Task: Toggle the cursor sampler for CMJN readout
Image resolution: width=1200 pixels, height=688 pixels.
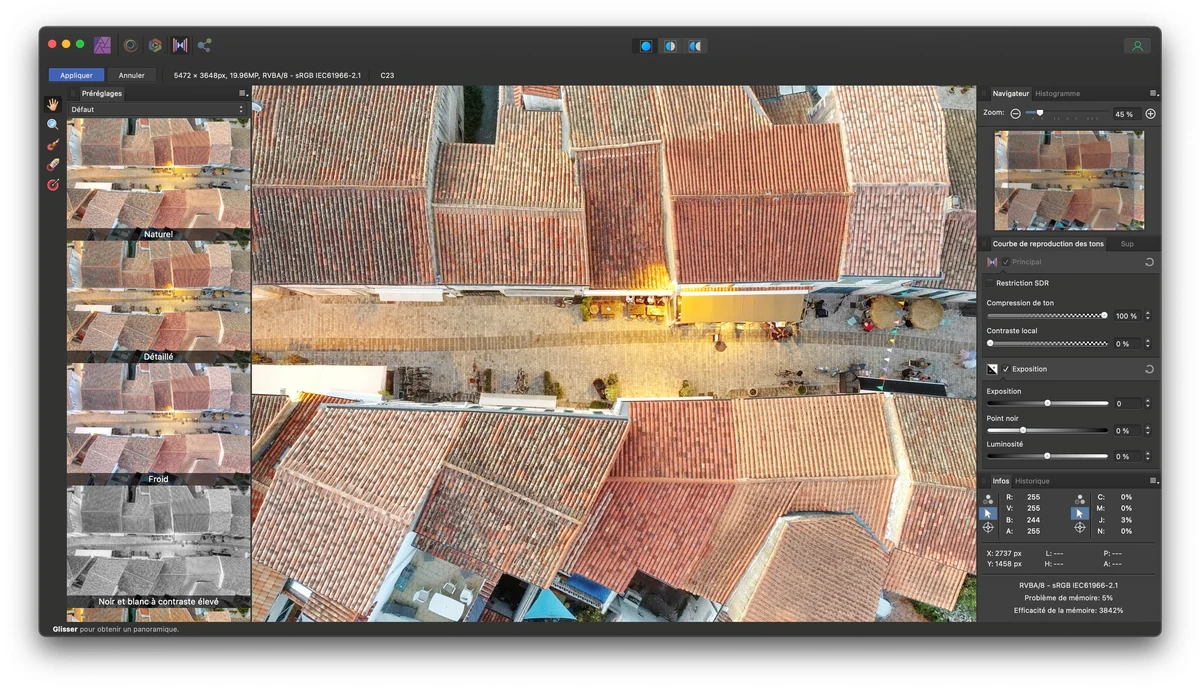Action: pyautogui.click(x=1079, y=513)
